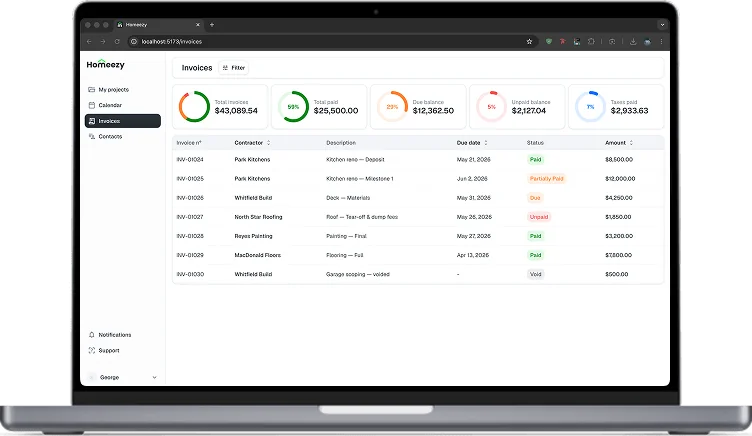Screen dimensions: 752x436
Task: Click the Partially Paid status badge
Action: point(546,178)
